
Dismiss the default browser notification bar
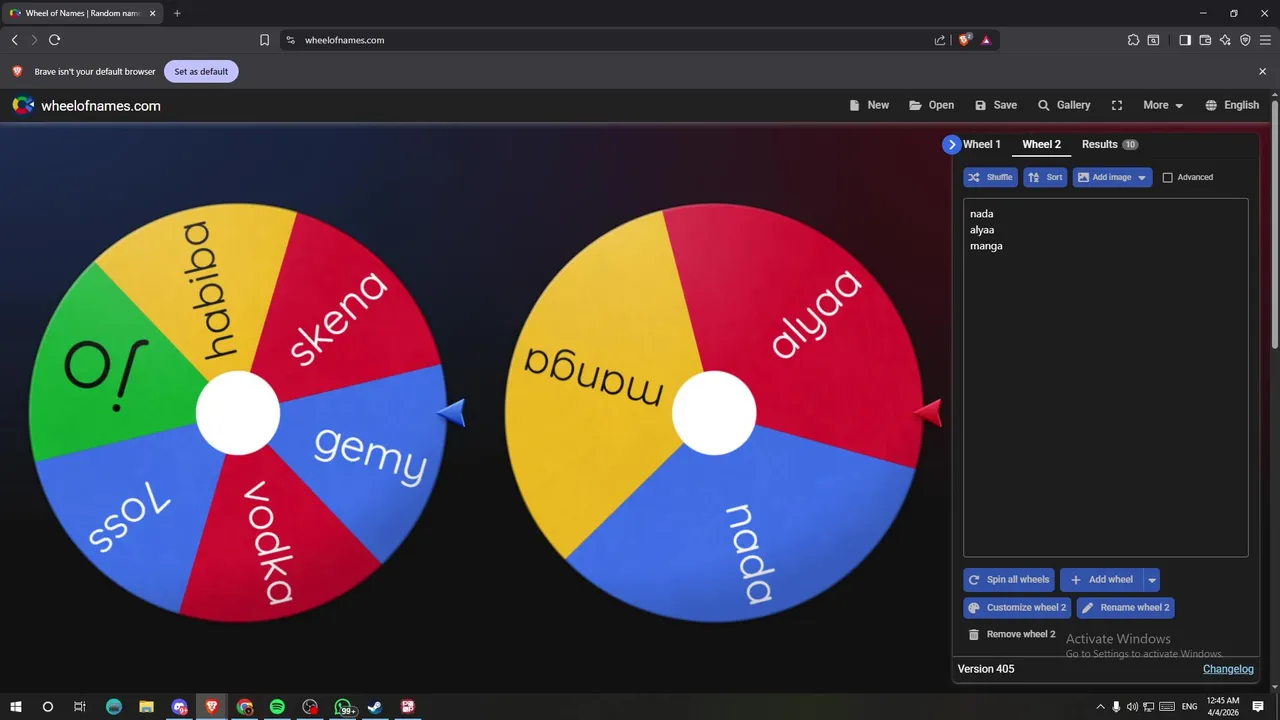click(x=1262, y=71)
